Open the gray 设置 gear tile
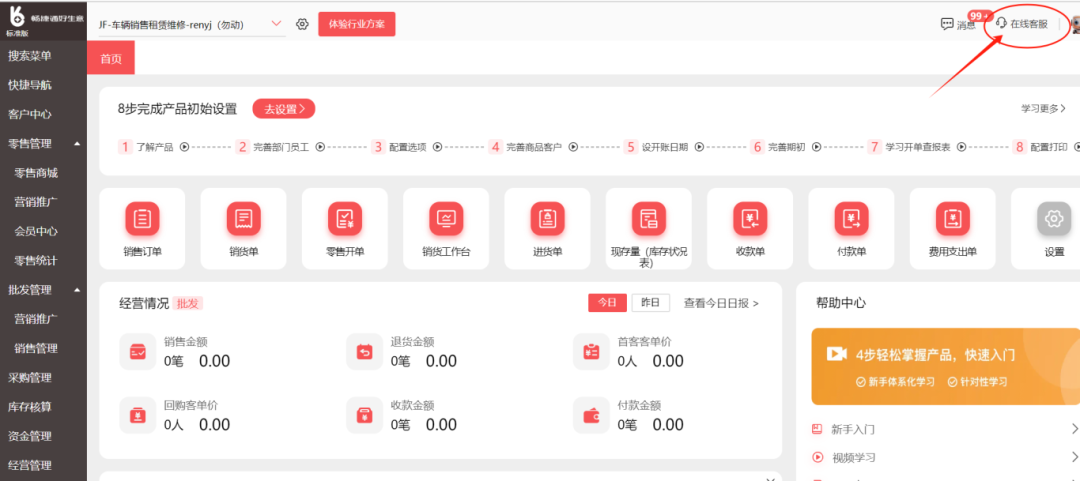Viewport: 1080px width, 481px height. click(1054, 220)
